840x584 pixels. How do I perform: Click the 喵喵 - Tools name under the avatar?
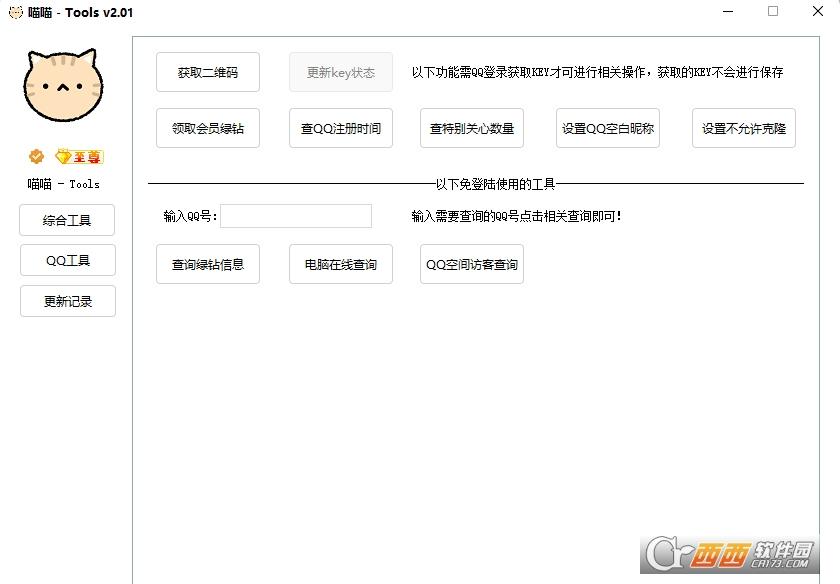(x=64, y=184)
